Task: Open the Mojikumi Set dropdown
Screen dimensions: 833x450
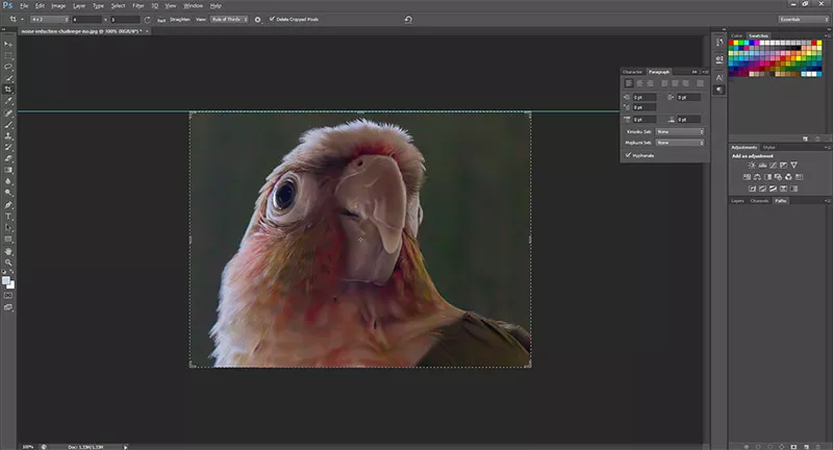Action: [680, 143]
